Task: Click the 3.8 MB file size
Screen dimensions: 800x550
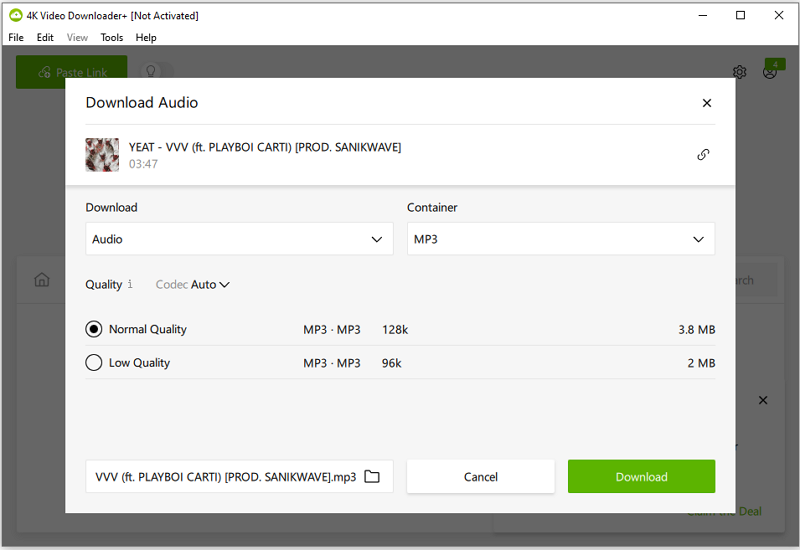Action: (x=696, y=330)
